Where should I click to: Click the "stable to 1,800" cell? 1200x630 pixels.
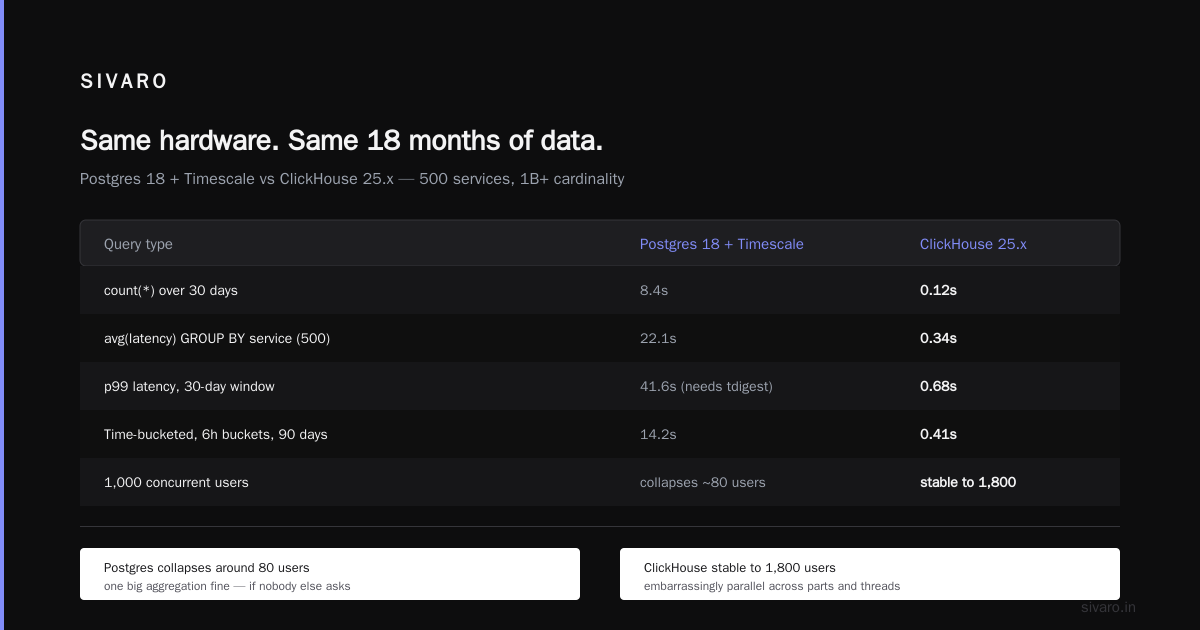click(x=968, y=482)
